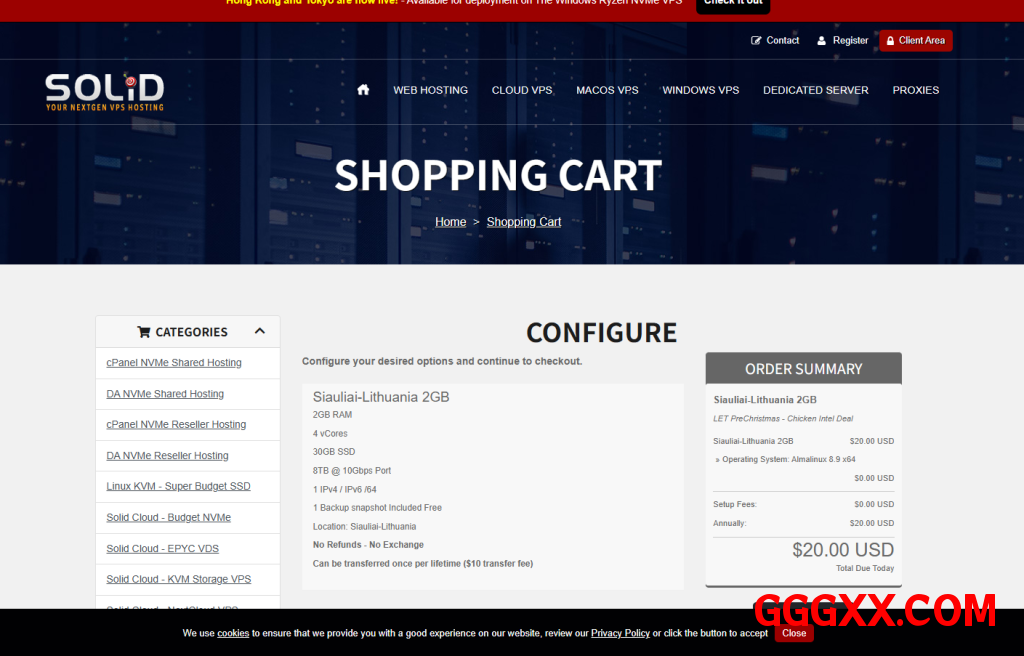Click the Check it out button

732,3
